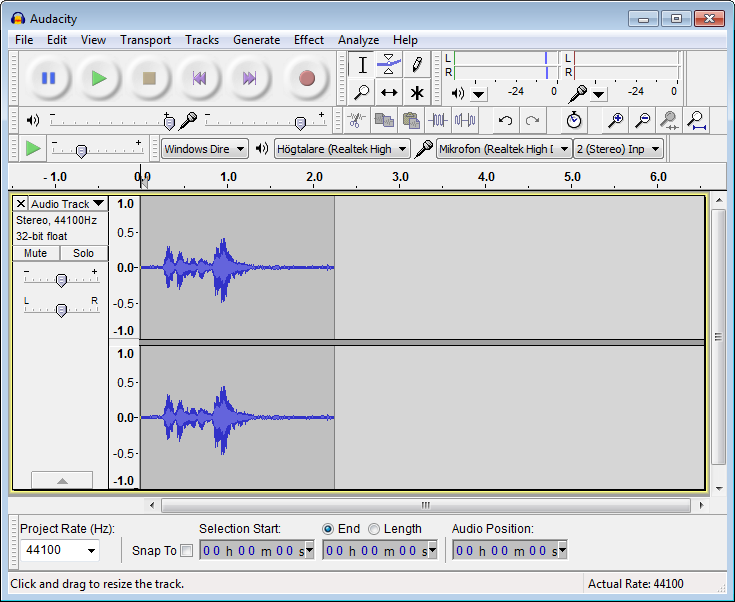Open the Tracks menu
735x602 pixels.
coord(202,40)
